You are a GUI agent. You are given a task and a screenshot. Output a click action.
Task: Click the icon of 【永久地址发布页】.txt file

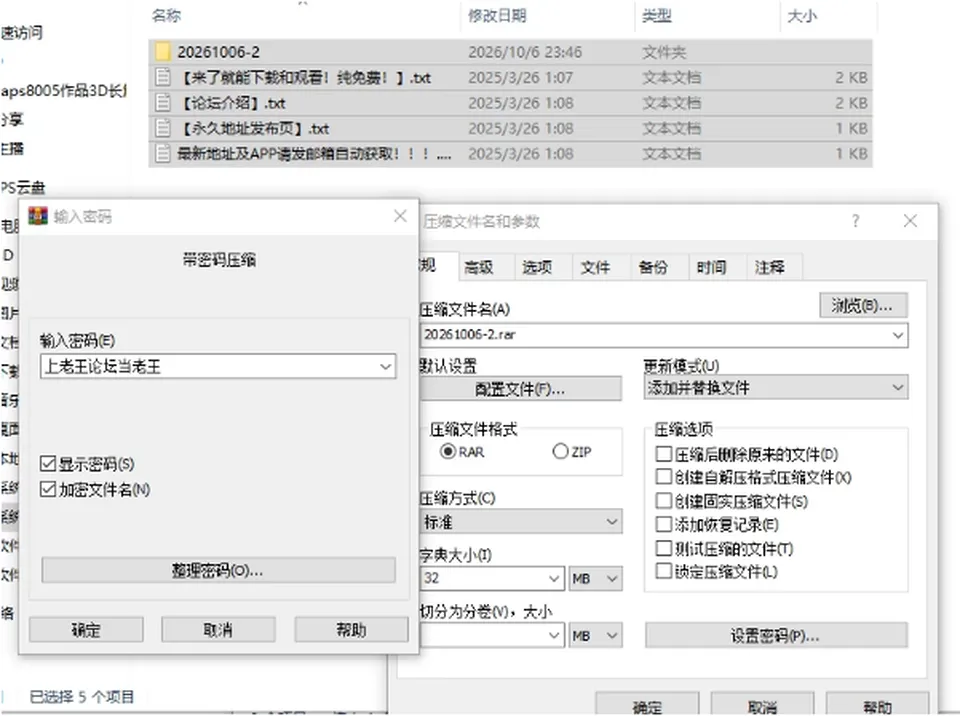tap(162, 128)
